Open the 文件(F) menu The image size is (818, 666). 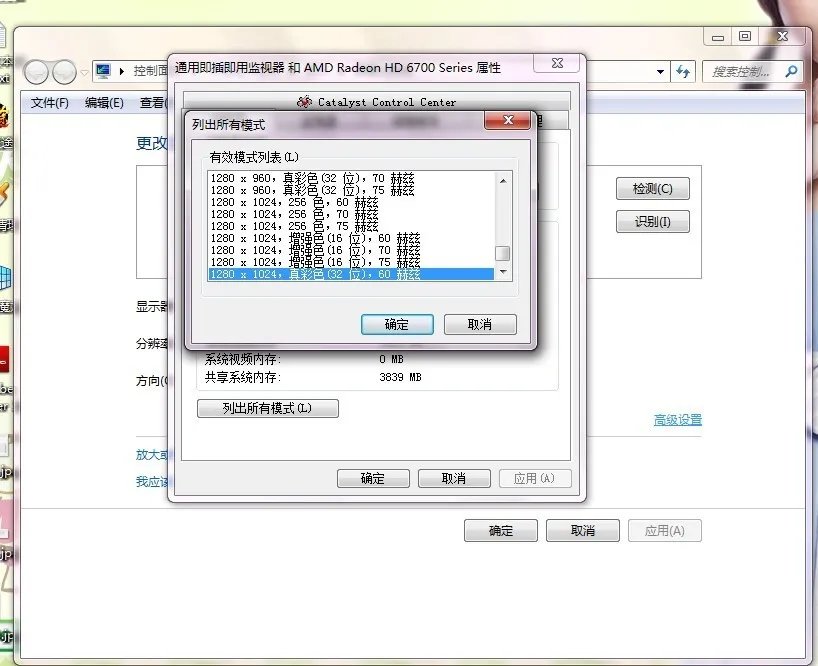pos(49,103)
